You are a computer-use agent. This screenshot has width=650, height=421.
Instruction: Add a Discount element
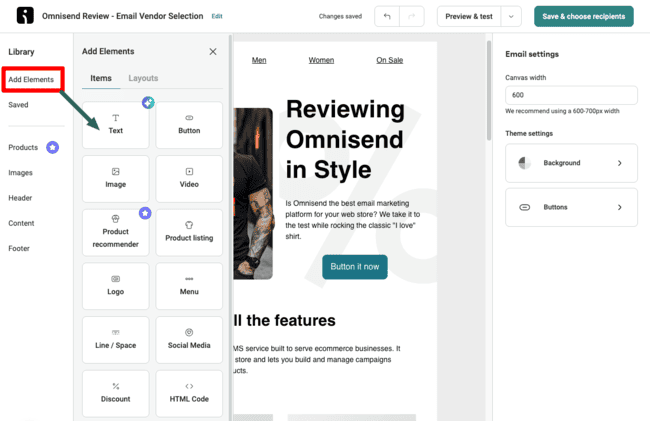(115, 394)
